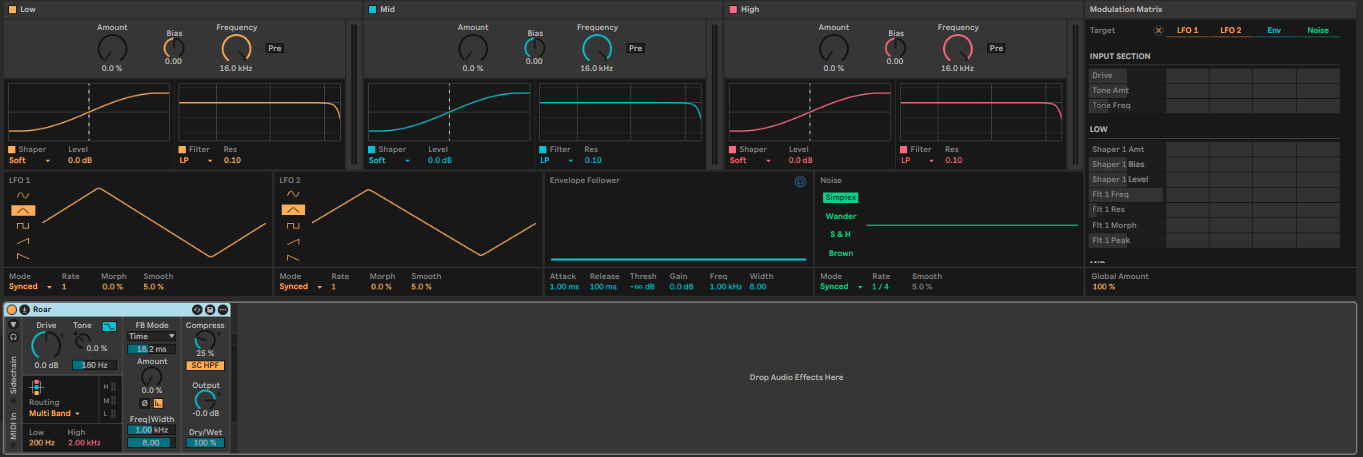Select the square waveform for LFO 2

tap(291, 226)
